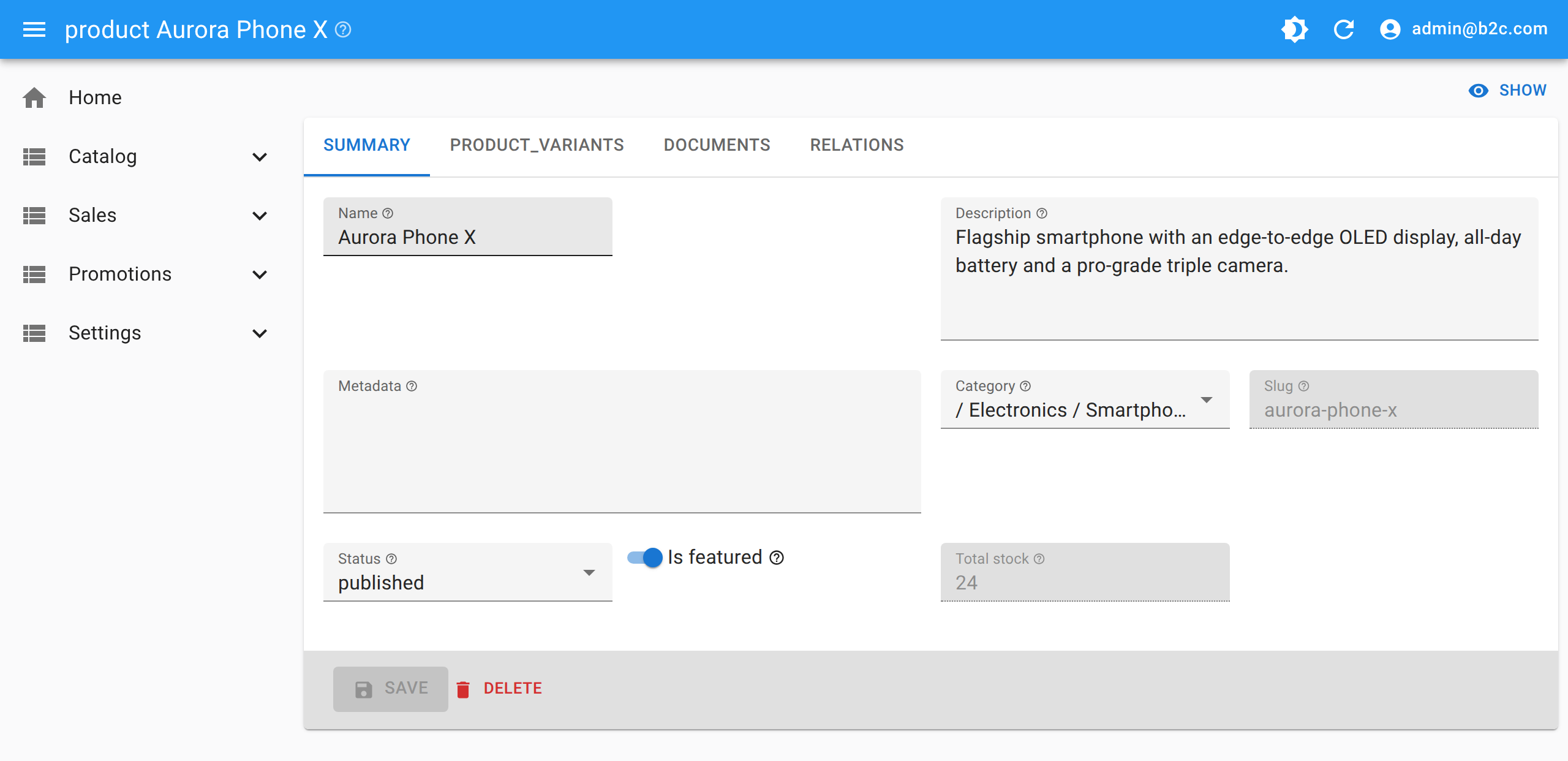Image resolution: width=1568 pixels, height=761 pixels.
Task: Click the Home house icon
Action: [34, 97]
